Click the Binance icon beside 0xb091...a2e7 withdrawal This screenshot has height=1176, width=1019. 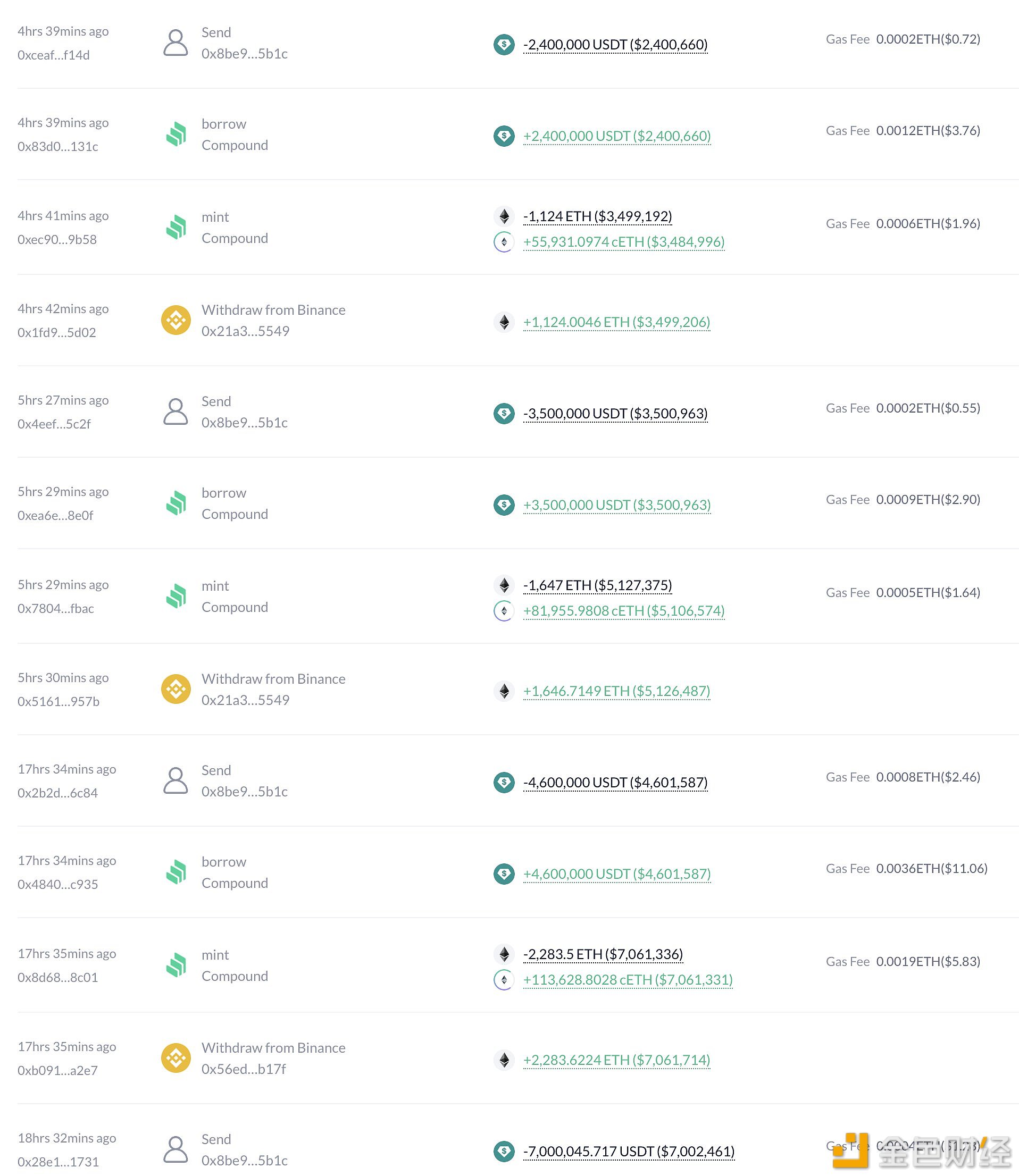tap(176, 1059)
